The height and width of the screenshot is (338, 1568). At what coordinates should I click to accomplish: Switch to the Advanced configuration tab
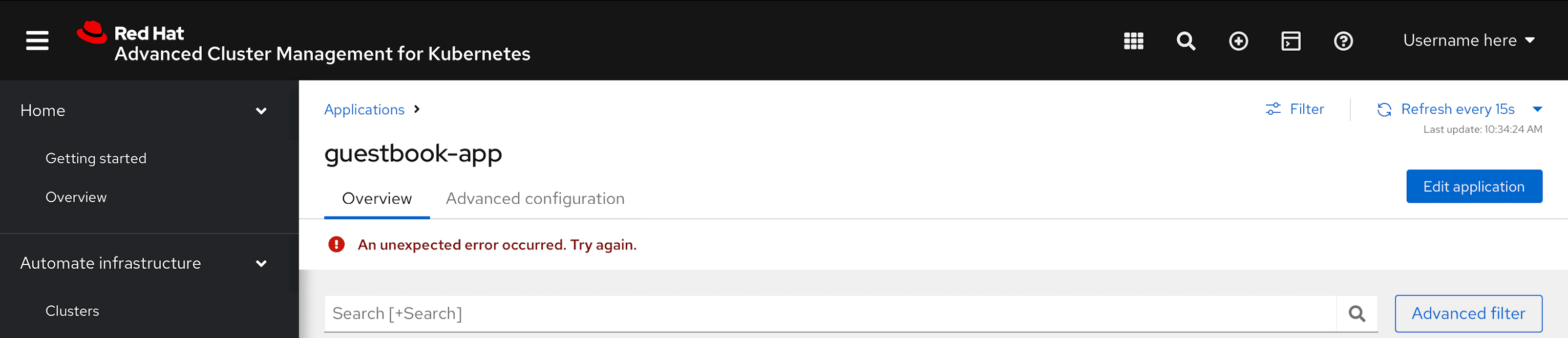point(535,199)
